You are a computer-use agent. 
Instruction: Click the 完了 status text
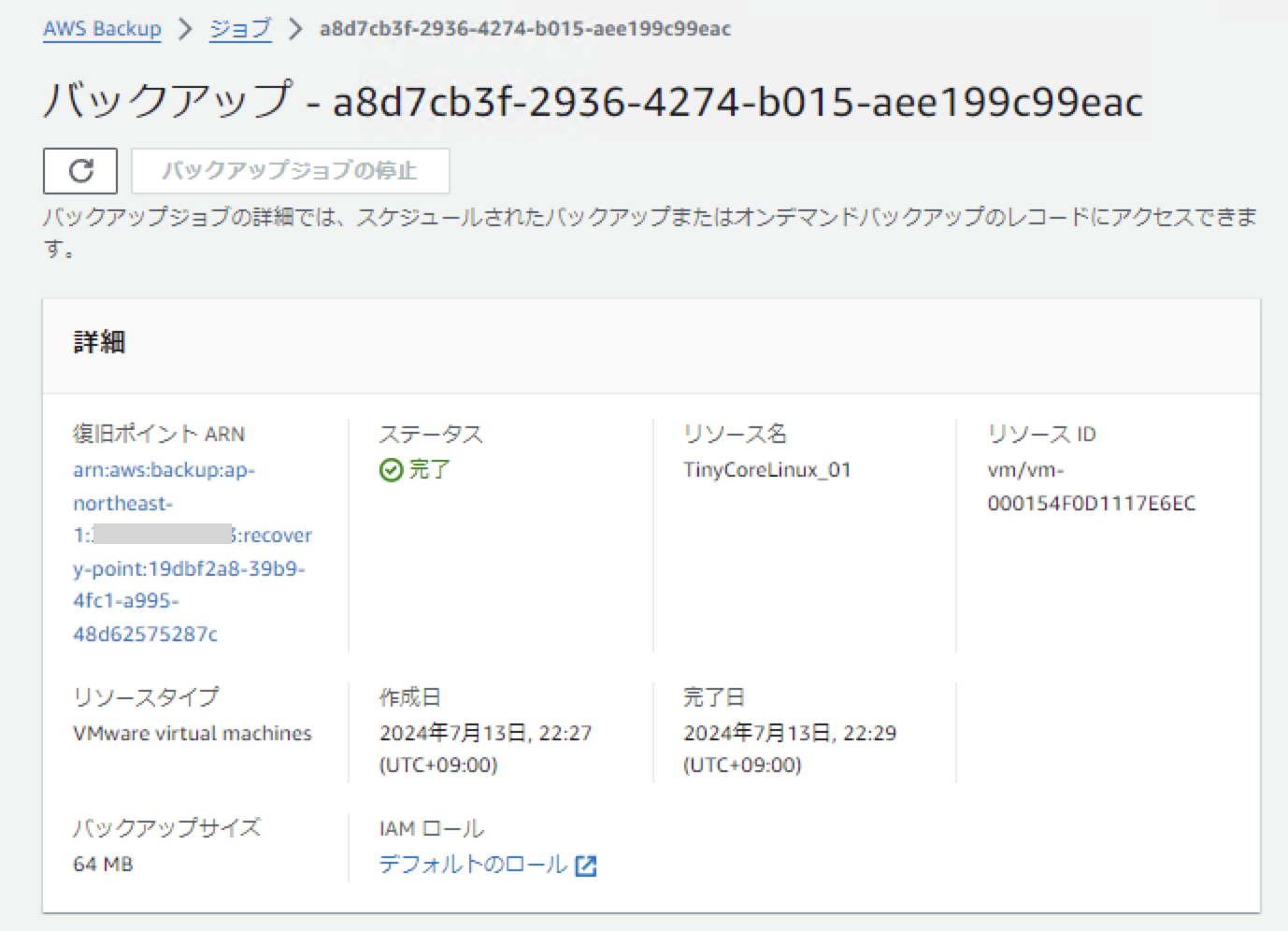click(x=429, y=469)
